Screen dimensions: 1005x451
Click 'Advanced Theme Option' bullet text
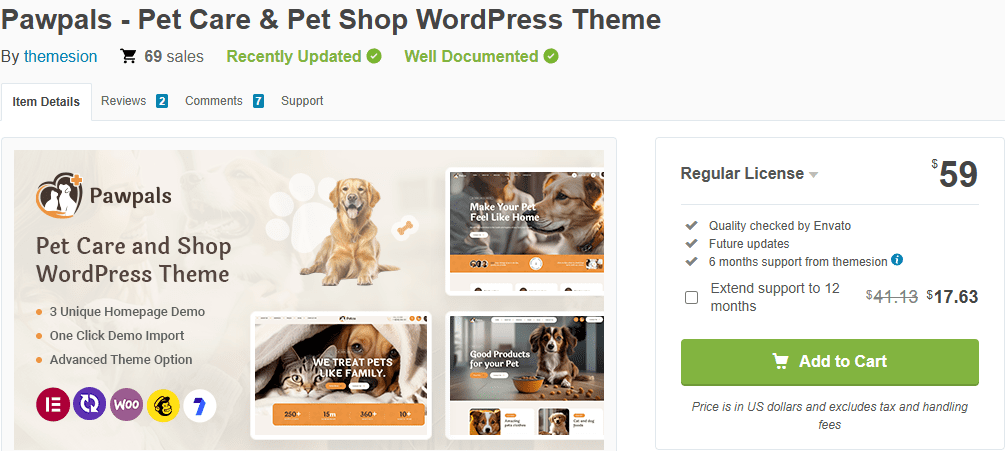(121, 359)
